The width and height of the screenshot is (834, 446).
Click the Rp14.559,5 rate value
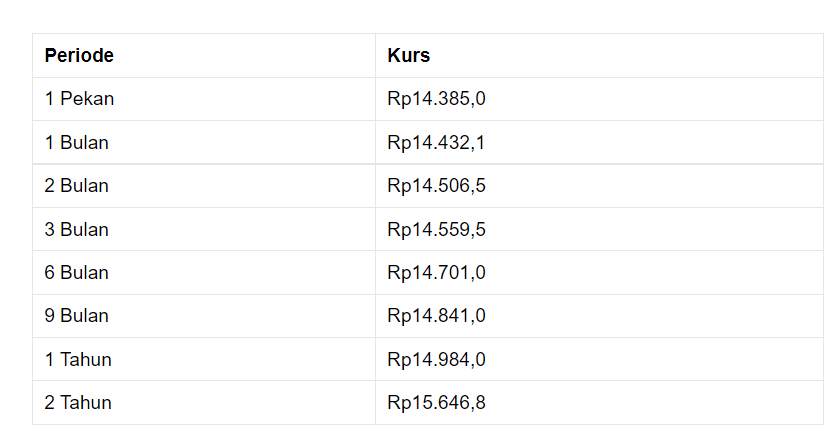pyautogui.click(x=436, y=230)
